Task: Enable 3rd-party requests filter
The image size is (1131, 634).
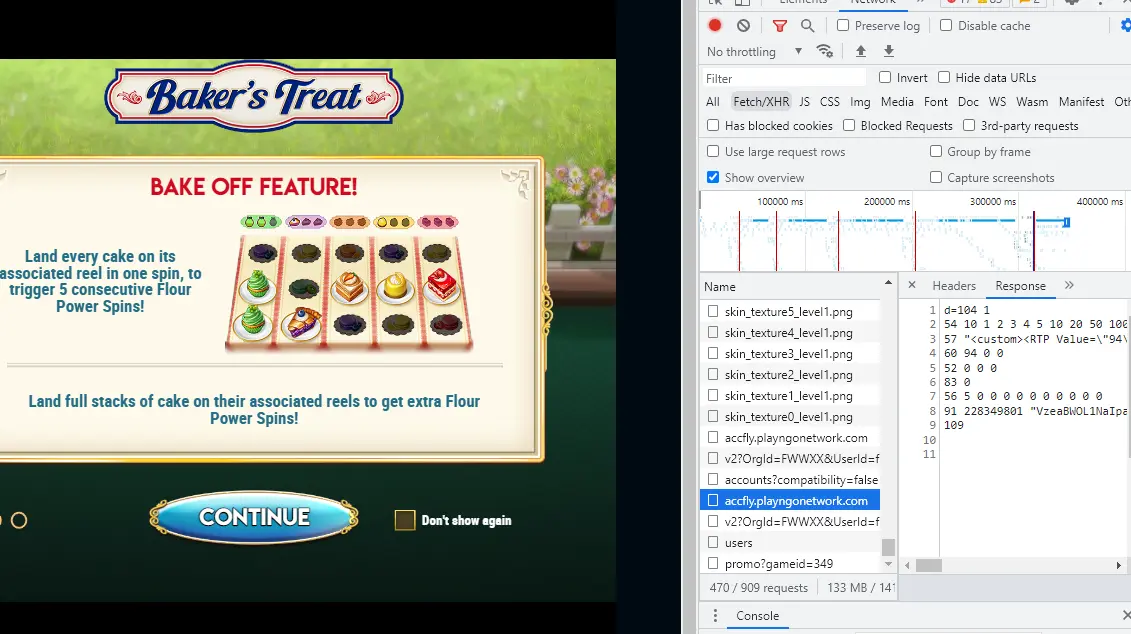Action: [969, 126]
